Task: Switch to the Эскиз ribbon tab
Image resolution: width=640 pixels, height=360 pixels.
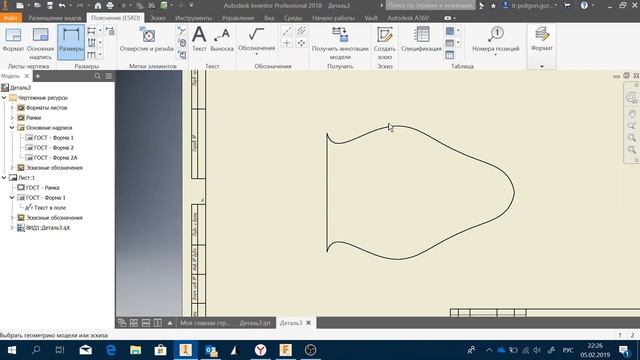Action: coord(158,18)
